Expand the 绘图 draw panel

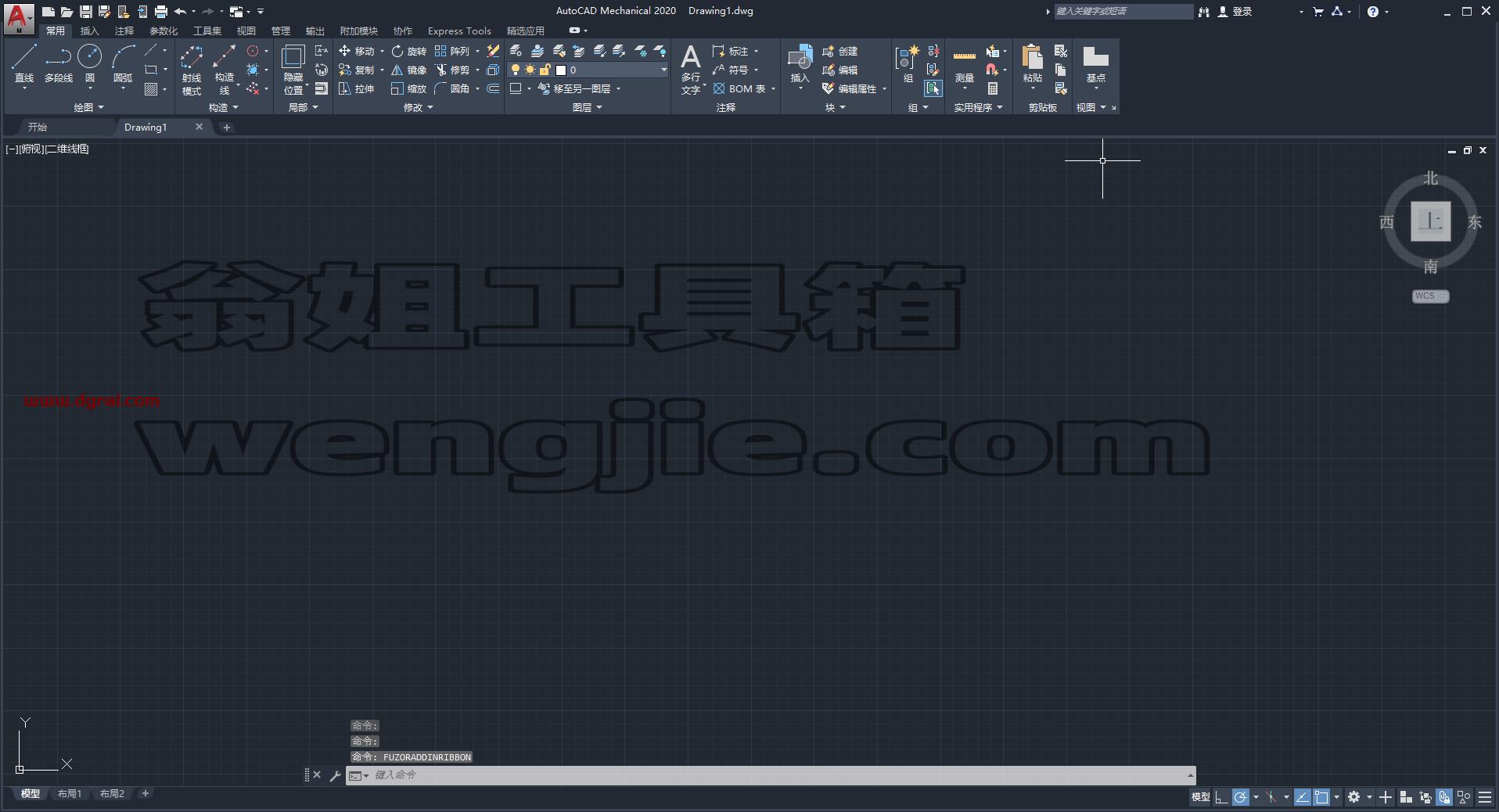(88, 107)
